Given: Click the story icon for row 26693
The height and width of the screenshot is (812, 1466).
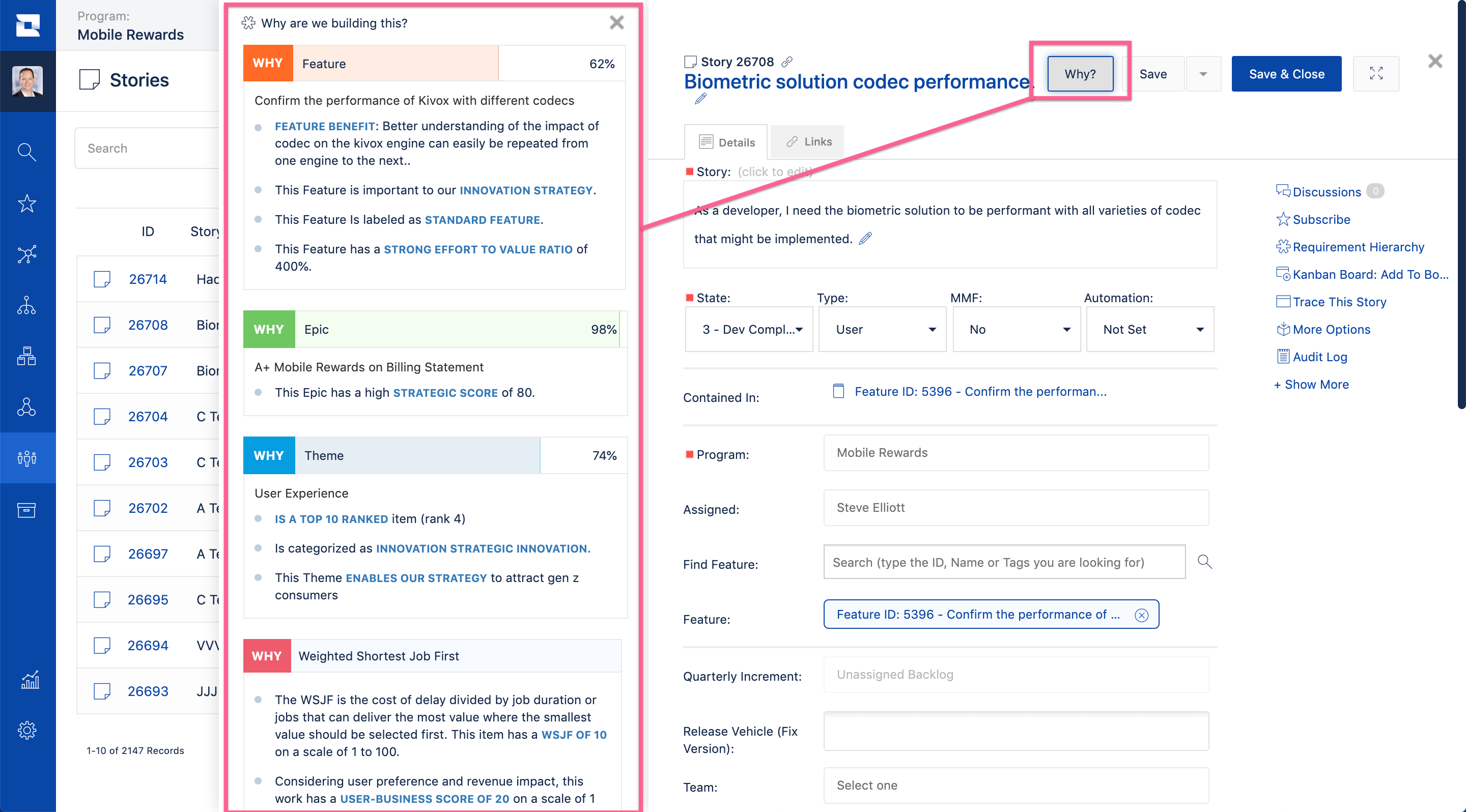Looking at the screenshot, I should point(102,691).
